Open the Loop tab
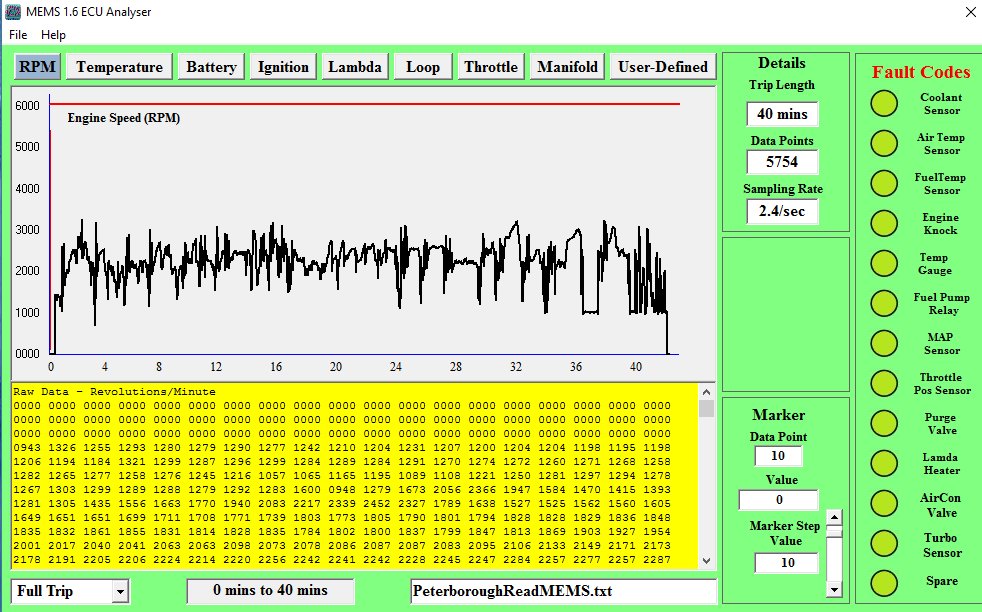 point(423,66)
